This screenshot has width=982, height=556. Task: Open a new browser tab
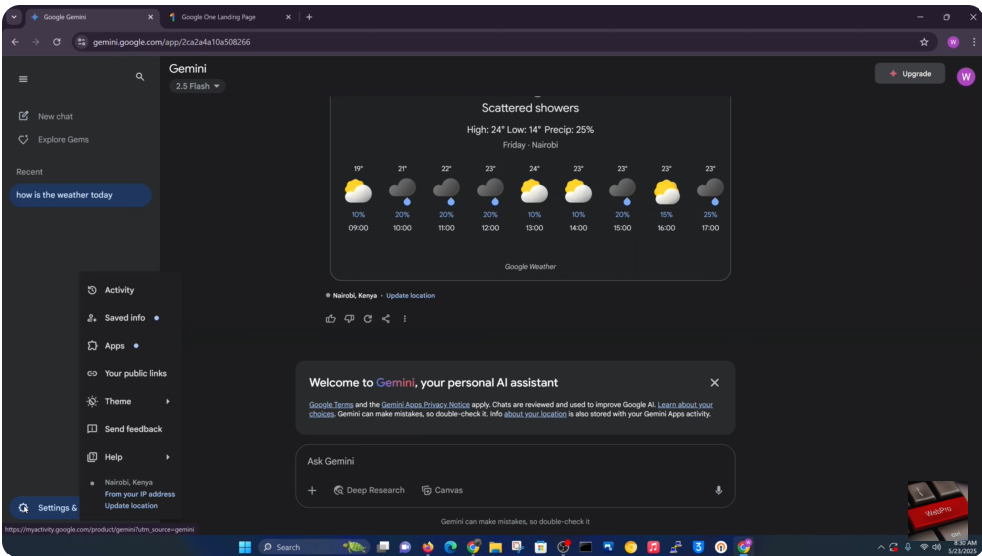point(309,18)
